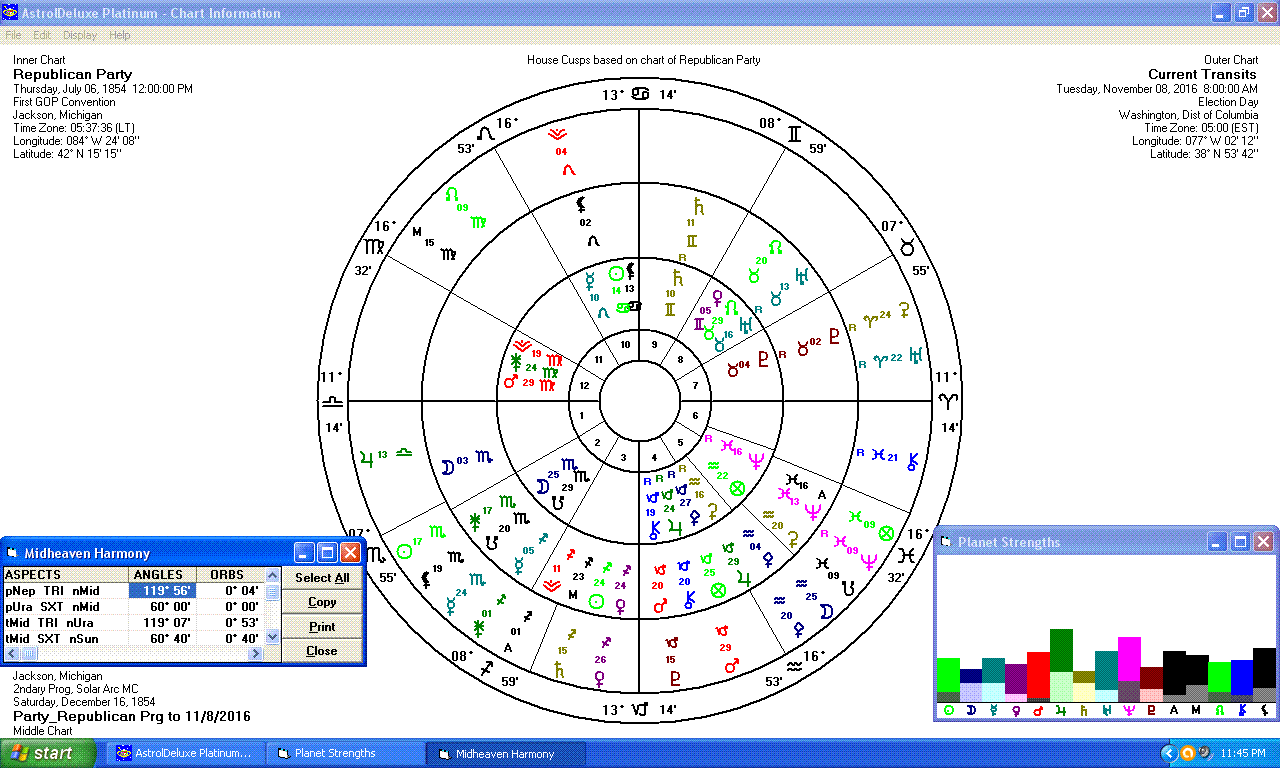Open the Windows start button
Image resolution: width=1280 pixels, height=768 pixels.
48,753
